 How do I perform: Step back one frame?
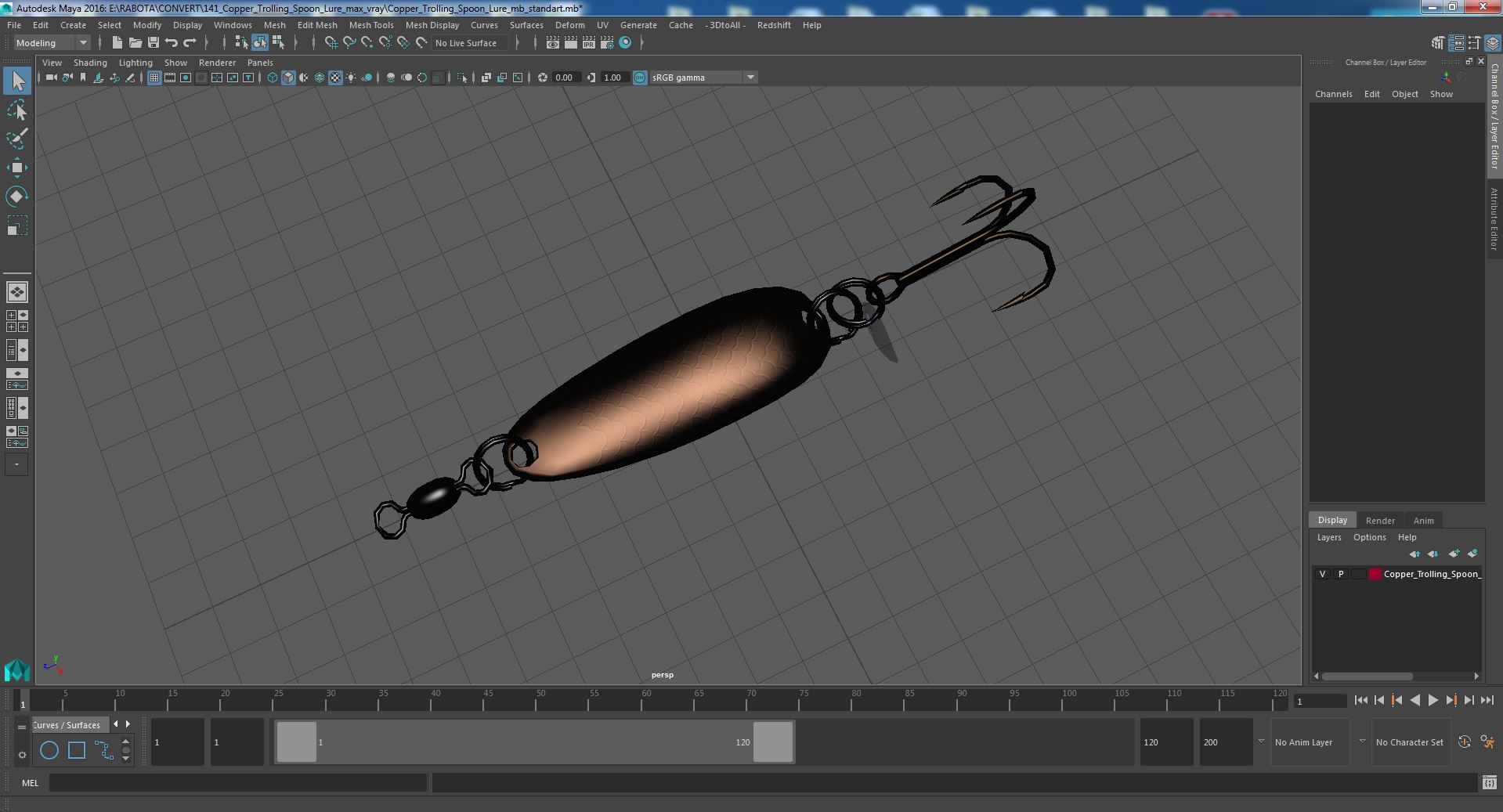coord(1379,701)
